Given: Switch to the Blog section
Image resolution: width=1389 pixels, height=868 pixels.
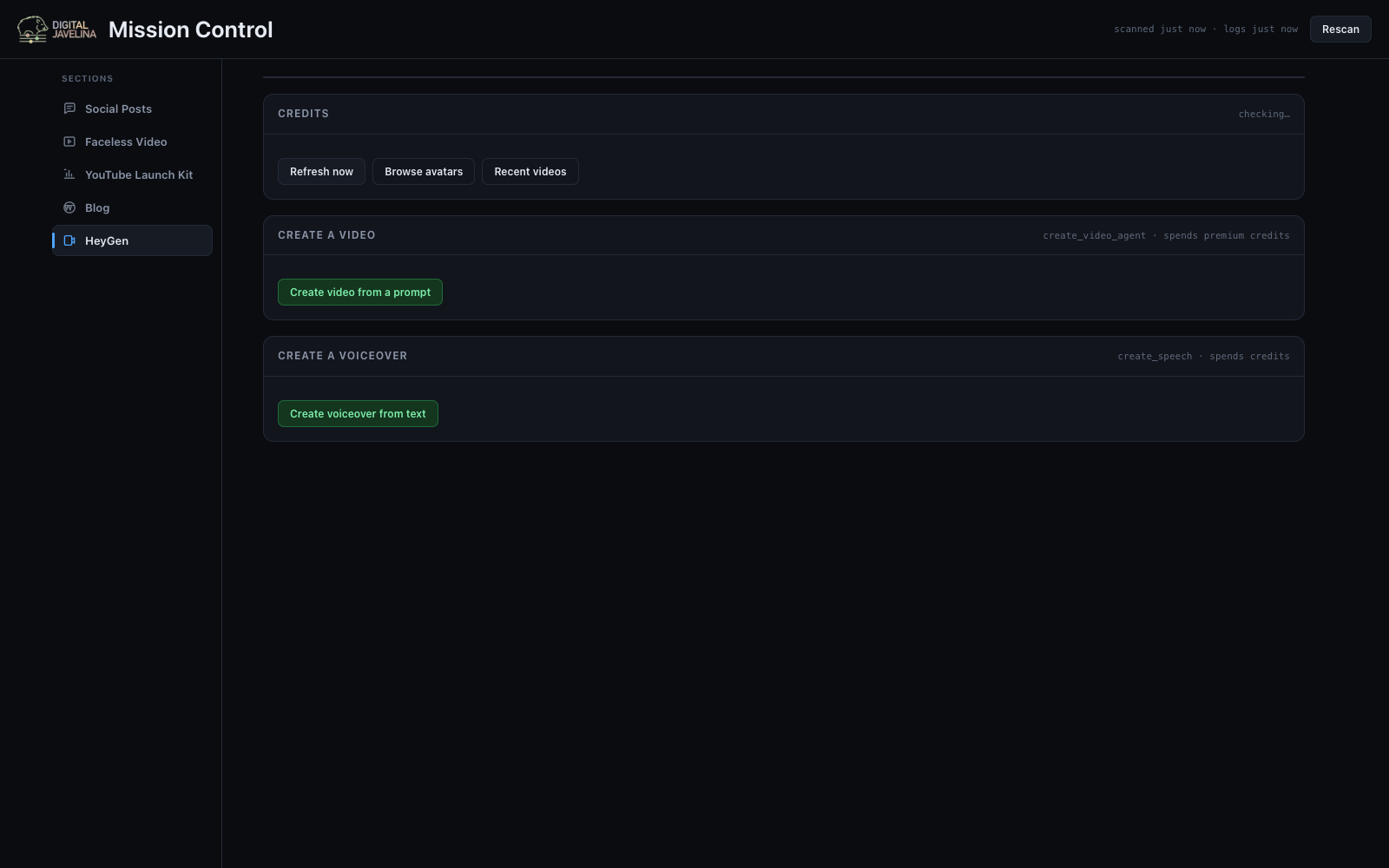Looking at the screenshot, I should (x=133, y=207).
